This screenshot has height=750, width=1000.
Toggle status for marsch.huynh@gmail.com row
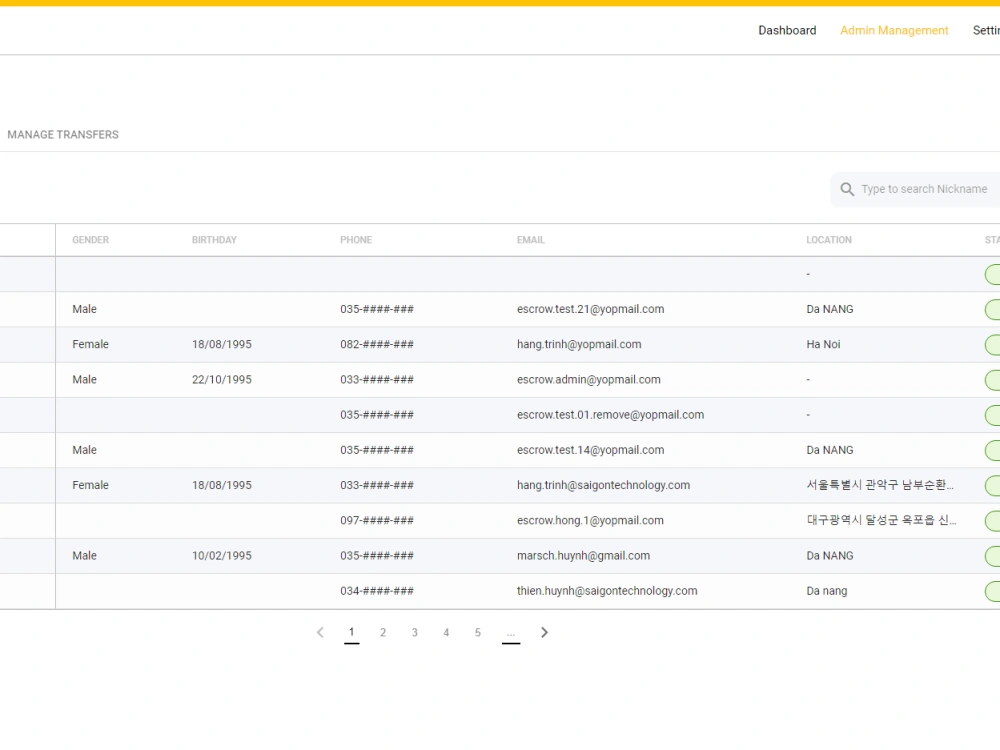point(993,555)
